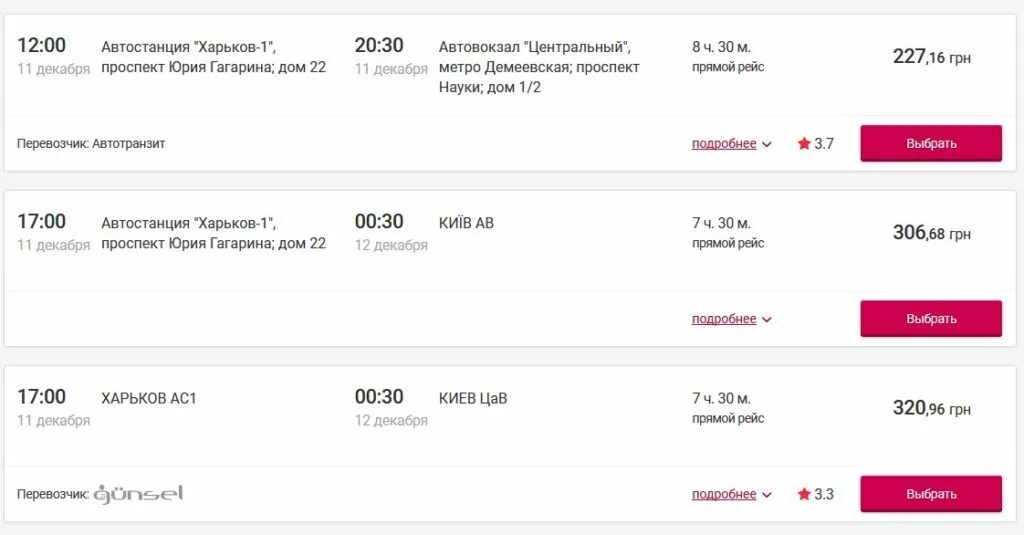
Task: Open 'подробнее' link for КИЕВ ЦаВ trip
Action: coord(724,494)
